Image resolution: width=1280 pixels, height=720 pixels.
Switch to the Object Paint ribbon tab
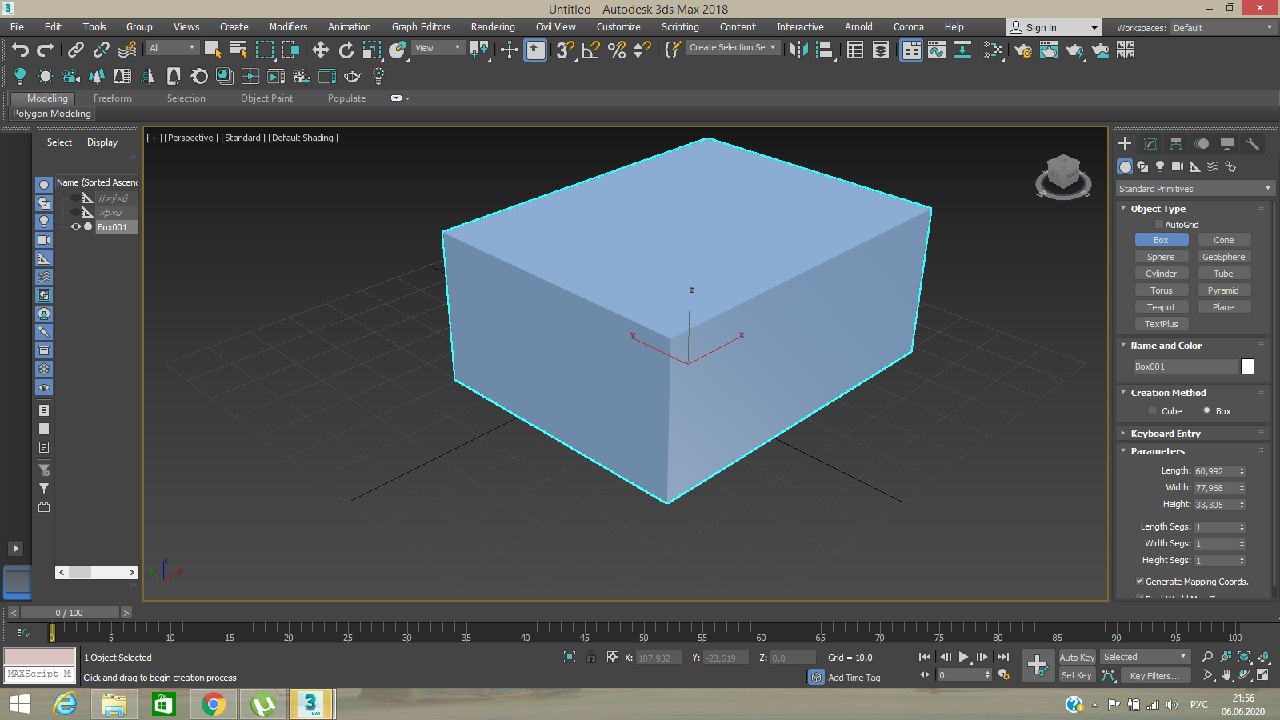[267, 98]
